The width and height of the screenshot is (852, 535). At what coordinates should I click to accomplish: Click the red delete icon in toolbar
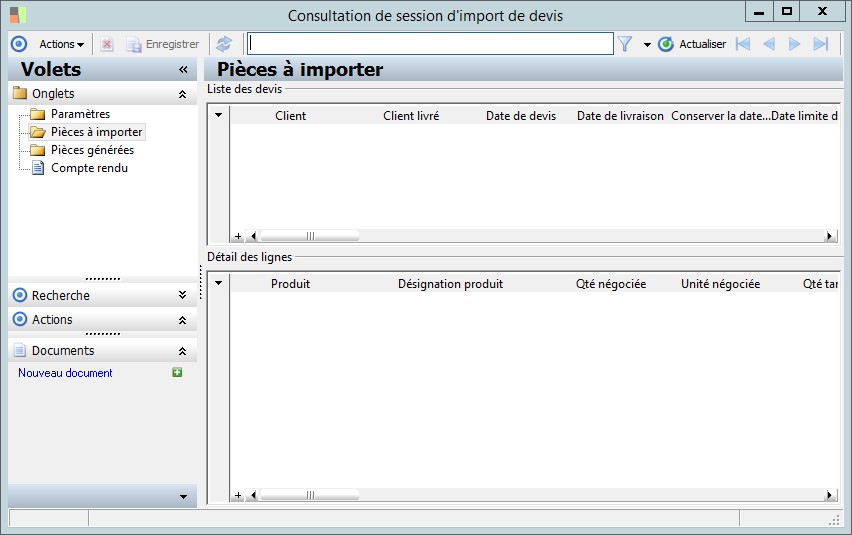[x=107, y=44]
